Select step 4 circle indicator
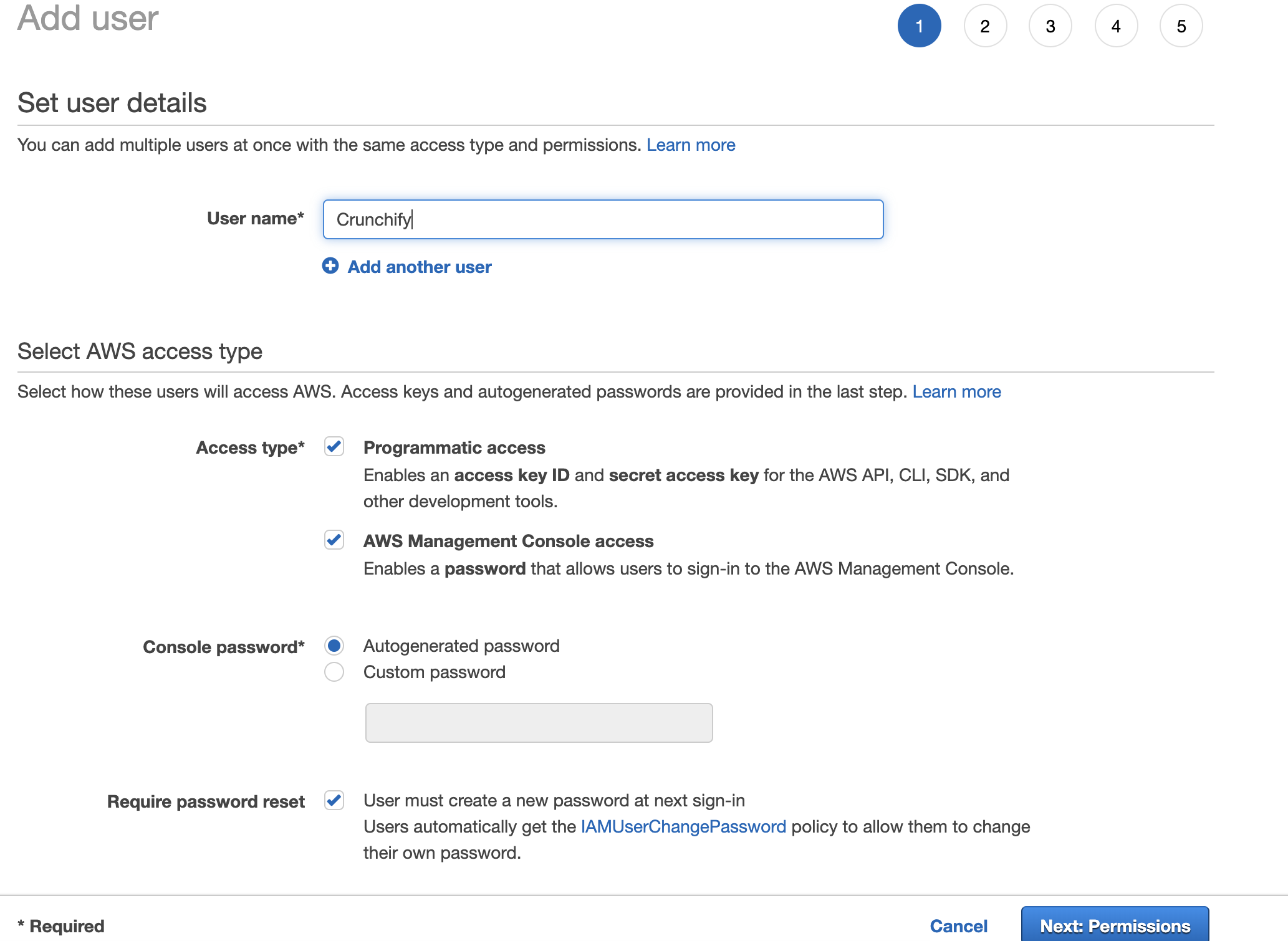The image size is (1288, 941). 1116,26
